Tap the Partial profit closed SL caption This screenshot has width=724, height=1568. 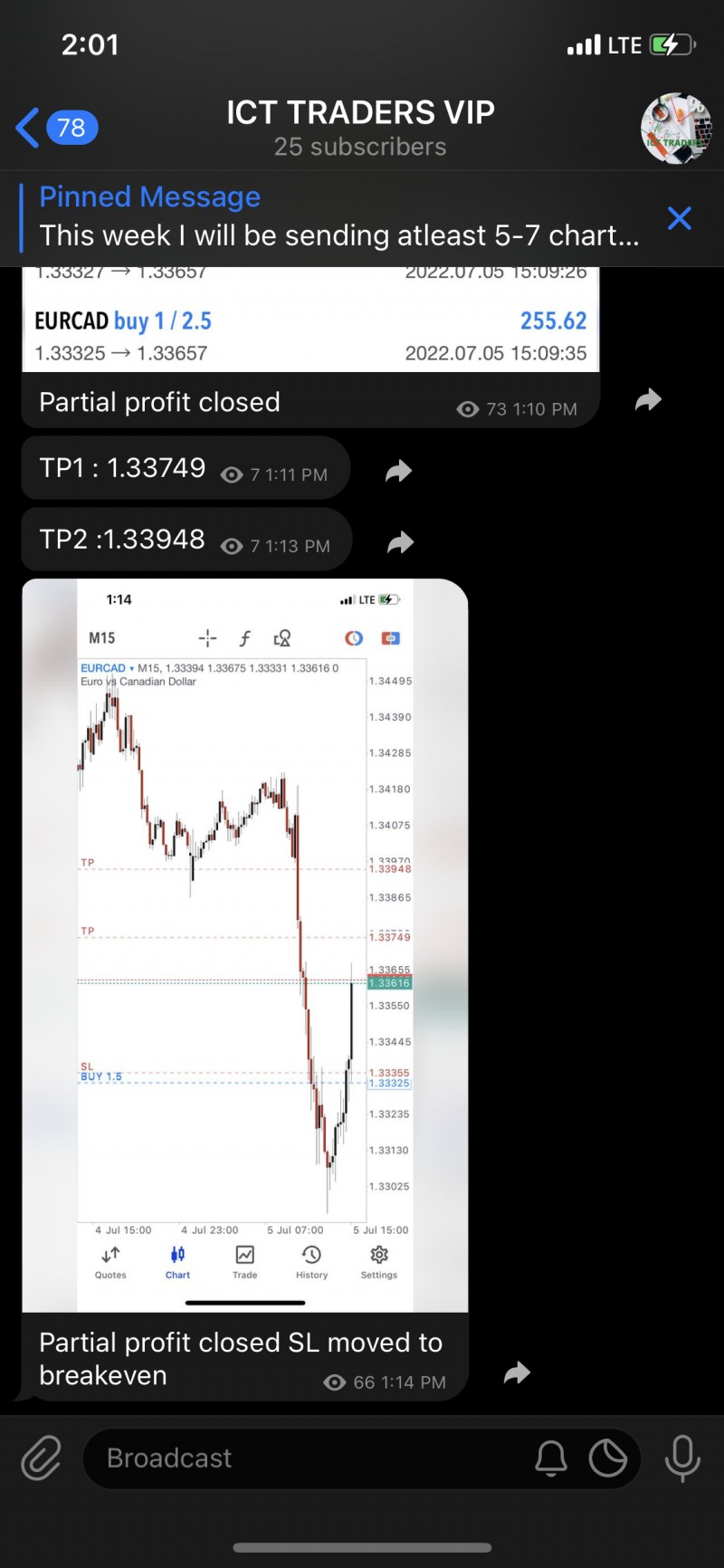pos(241,1358)
